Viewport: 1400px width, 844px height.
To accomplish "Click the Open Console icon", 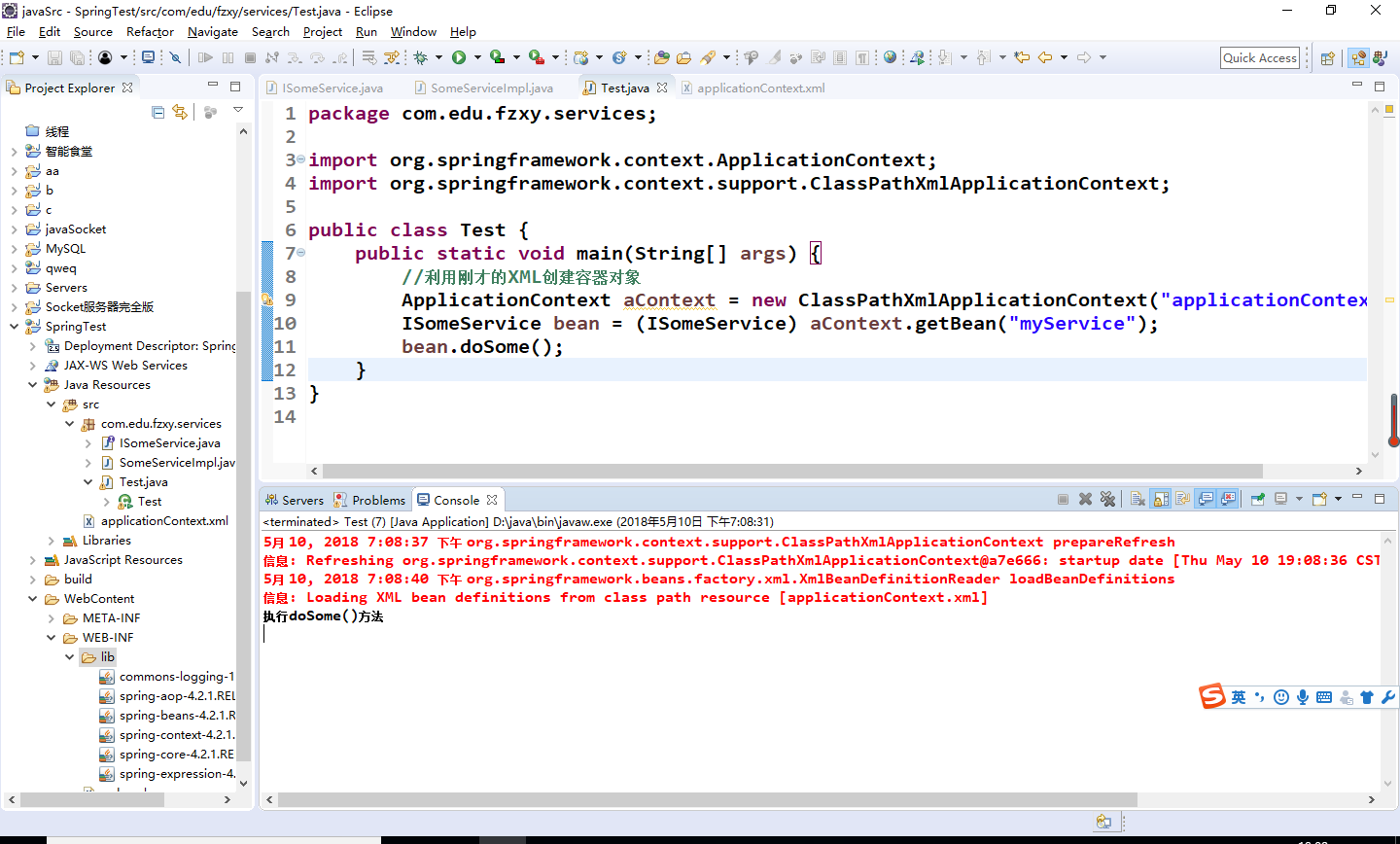I will tap(1319, 499).
